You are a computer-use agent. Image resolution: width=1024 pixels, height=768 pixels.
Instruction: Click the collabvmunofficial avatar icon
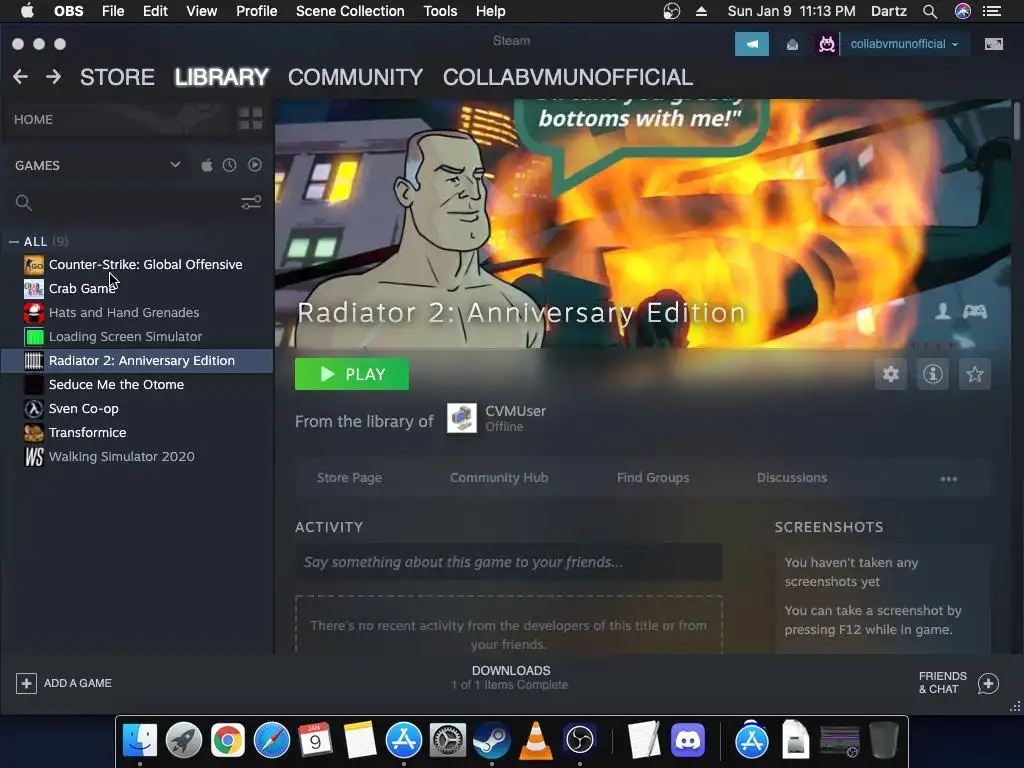click(x=827, y=44)
